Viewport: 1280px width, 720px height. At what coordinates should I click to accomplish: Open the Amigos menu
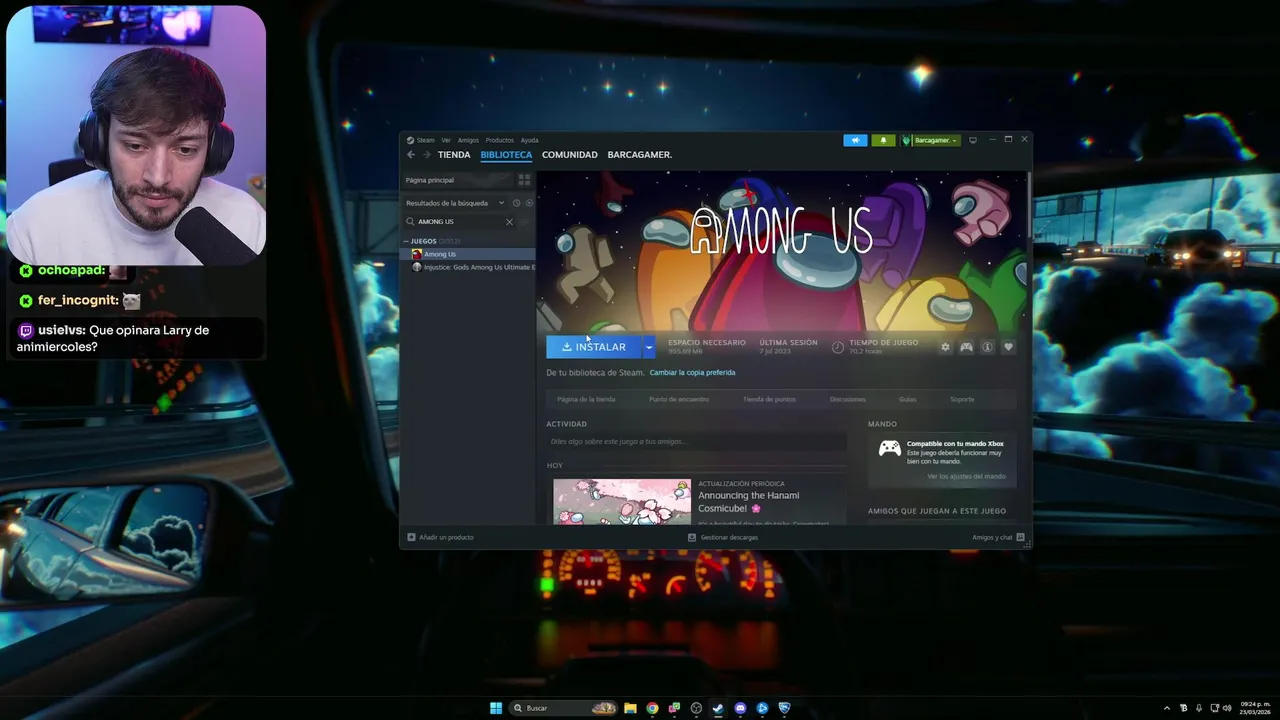(x=468, y=140)
